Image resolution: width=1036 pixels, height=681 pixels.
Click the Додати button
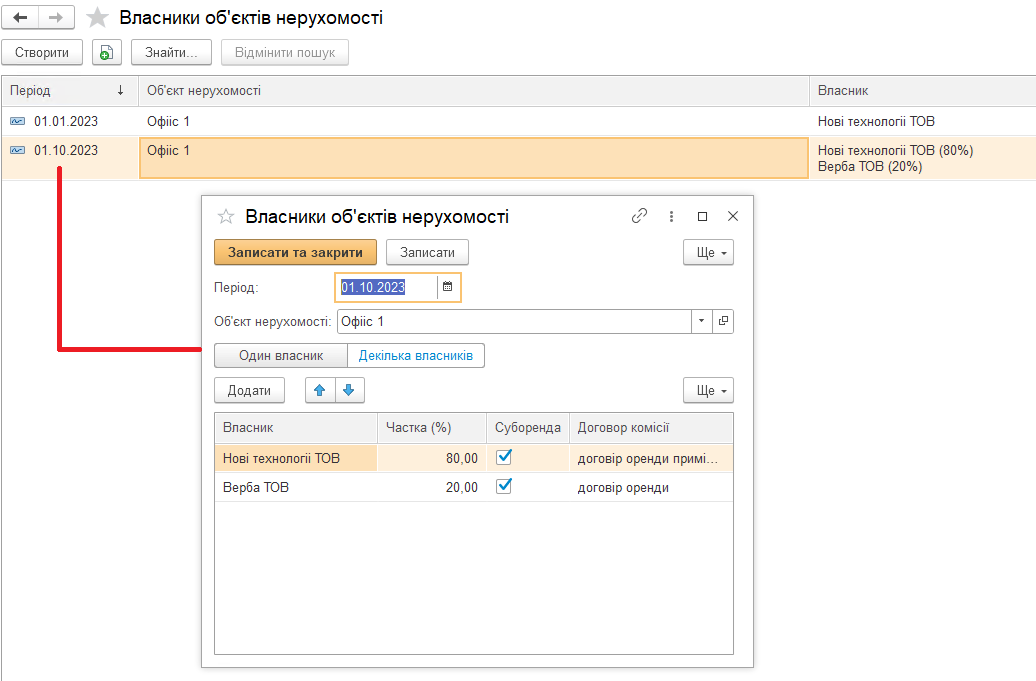[x=249, y=390]
